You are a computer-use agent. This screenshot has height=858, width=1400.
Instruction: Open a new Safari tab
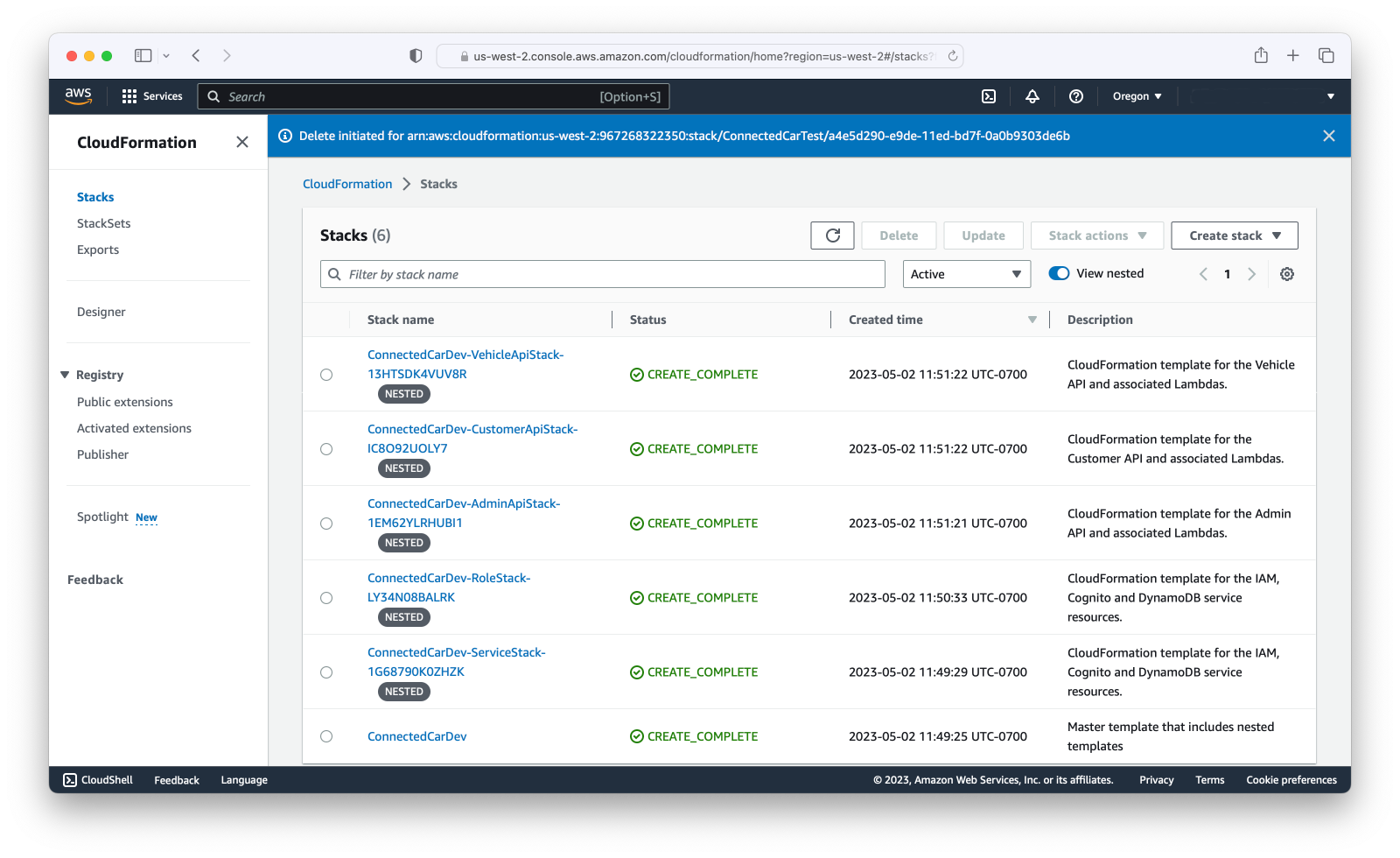tap(1293, 55)
